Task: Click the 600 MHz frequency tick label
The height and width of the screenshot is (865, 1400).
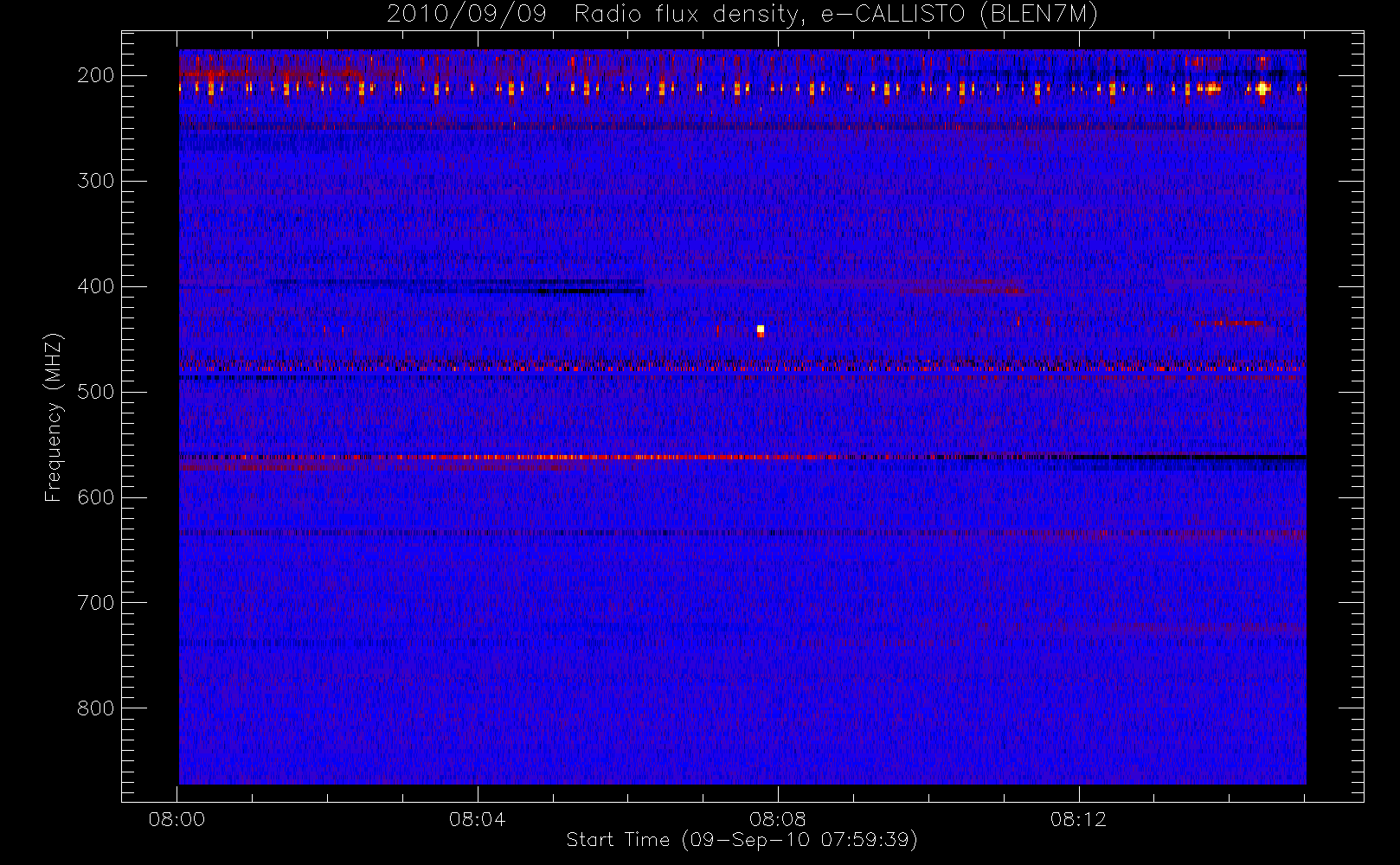Action: pos(96,497)
